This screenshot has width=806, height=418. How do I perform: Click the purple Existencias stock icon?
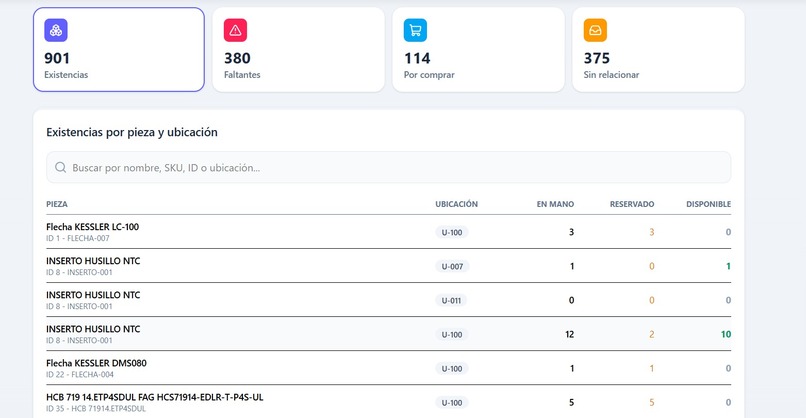(56, 30)
